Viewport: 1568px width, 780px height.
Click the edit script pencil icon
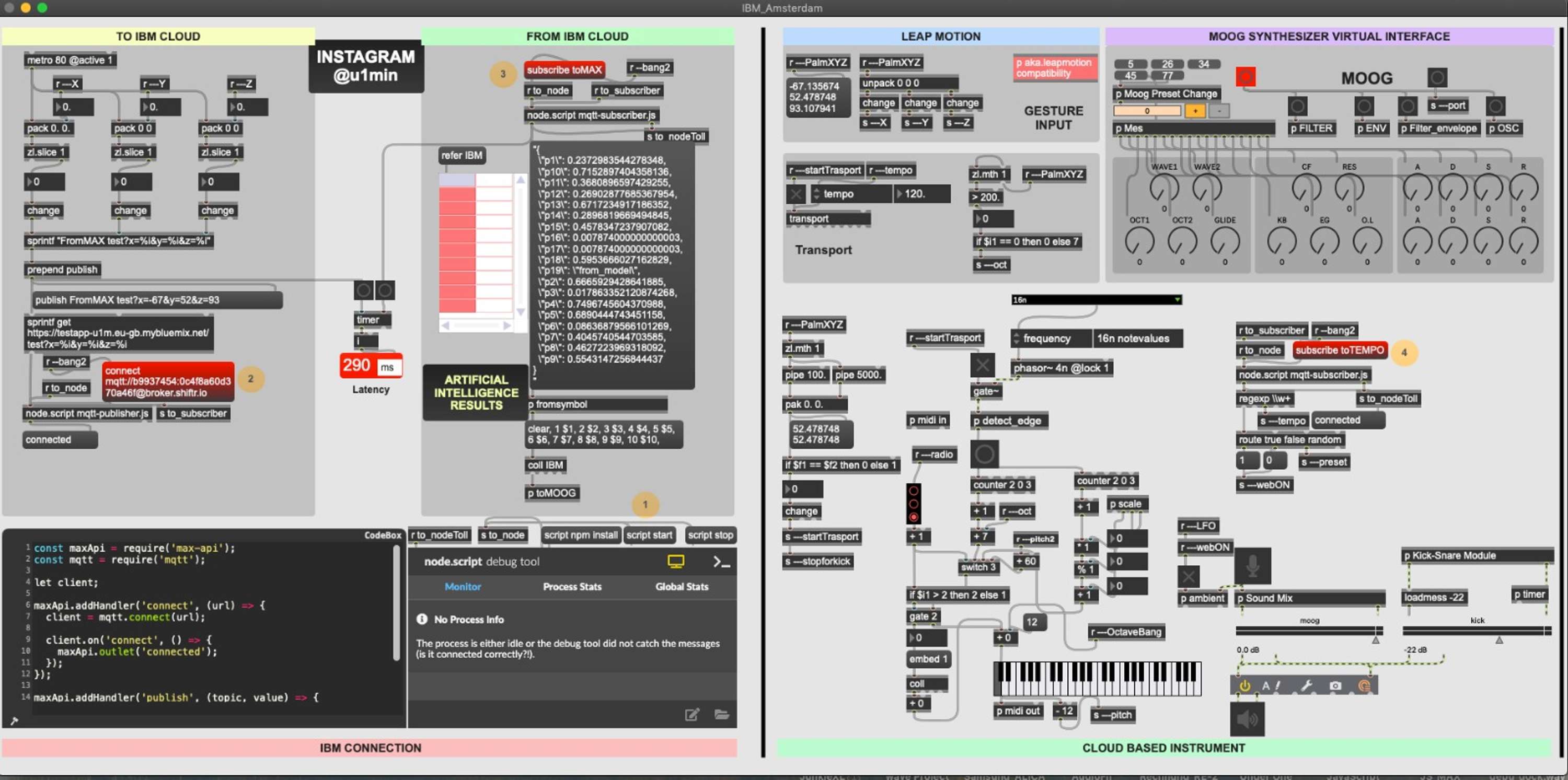click(692, 714)
